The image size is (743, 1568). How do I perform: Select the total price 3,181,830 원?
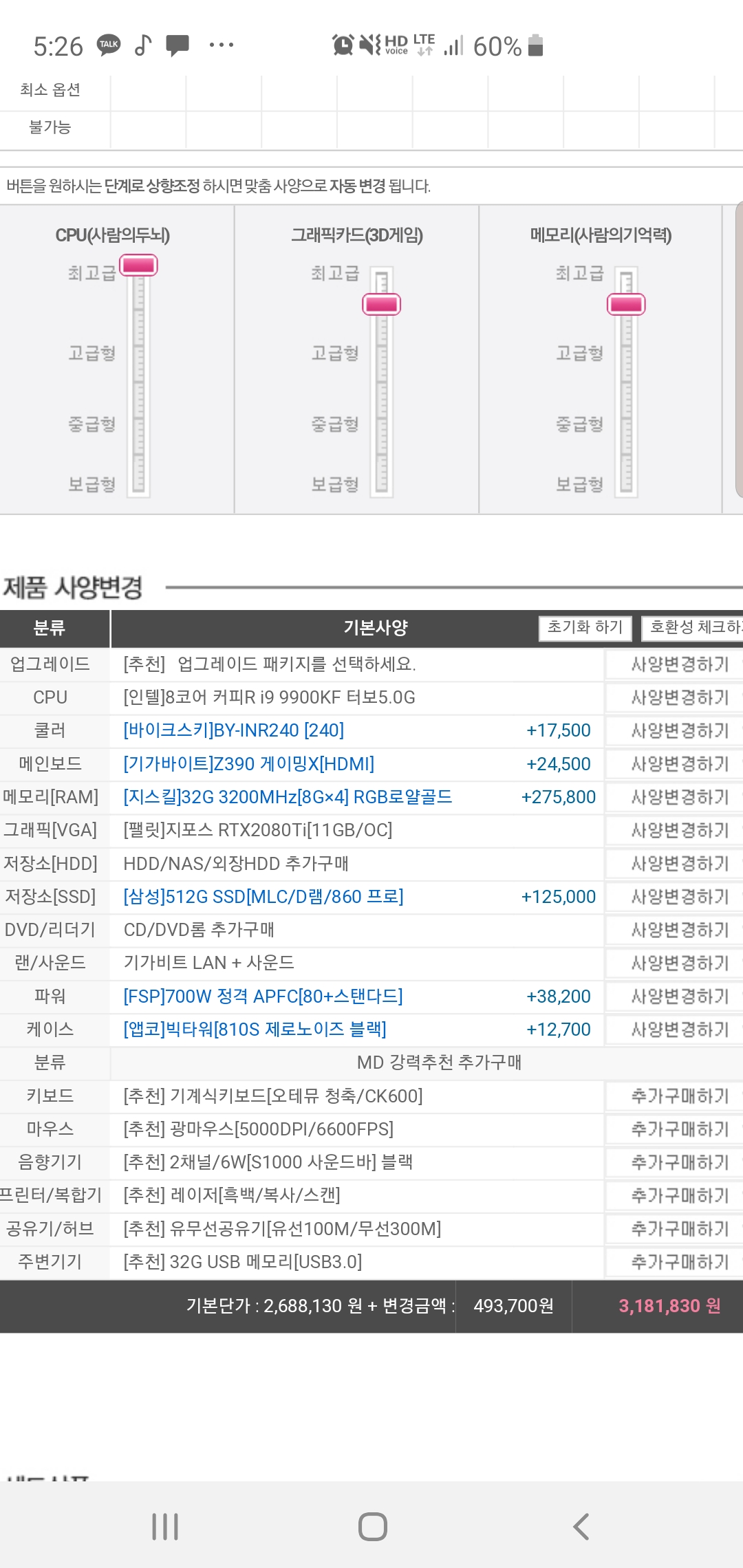[669, 1306]
